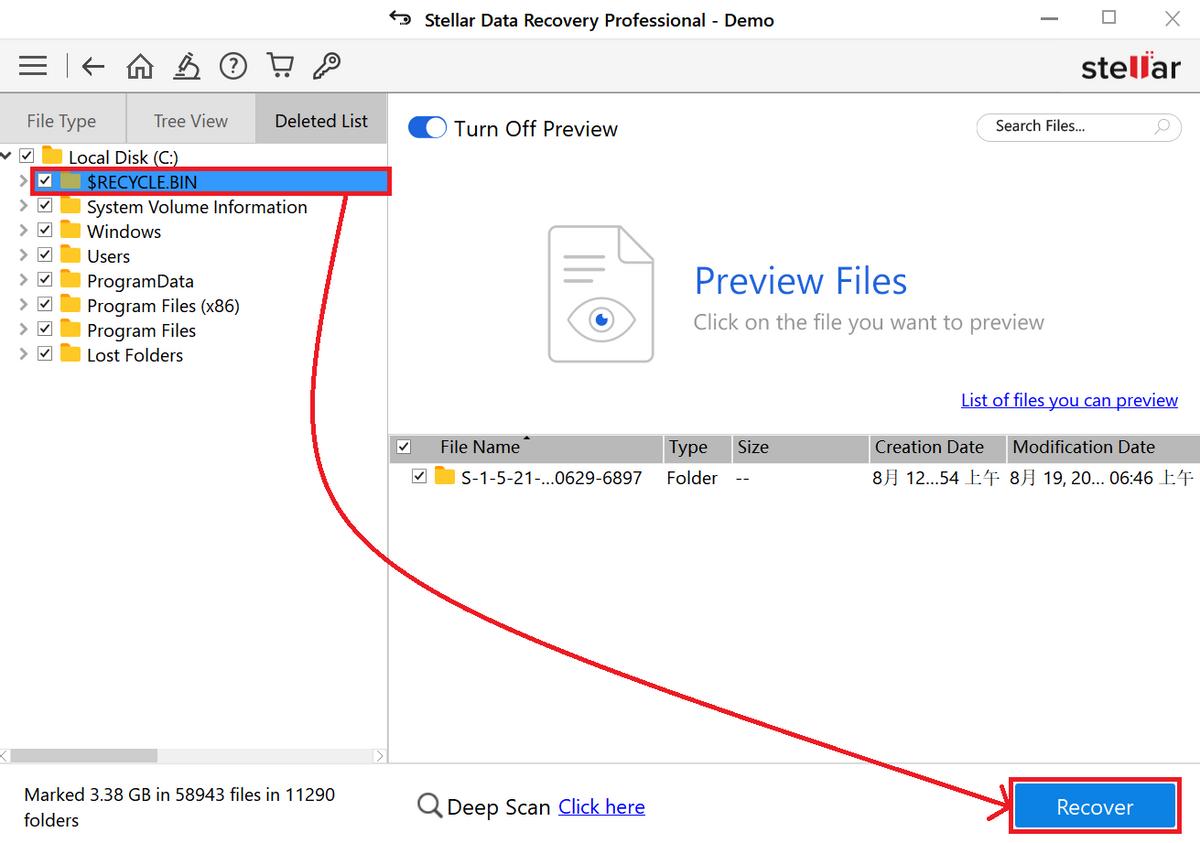Open list of previewable files link

coord(1069,400)
